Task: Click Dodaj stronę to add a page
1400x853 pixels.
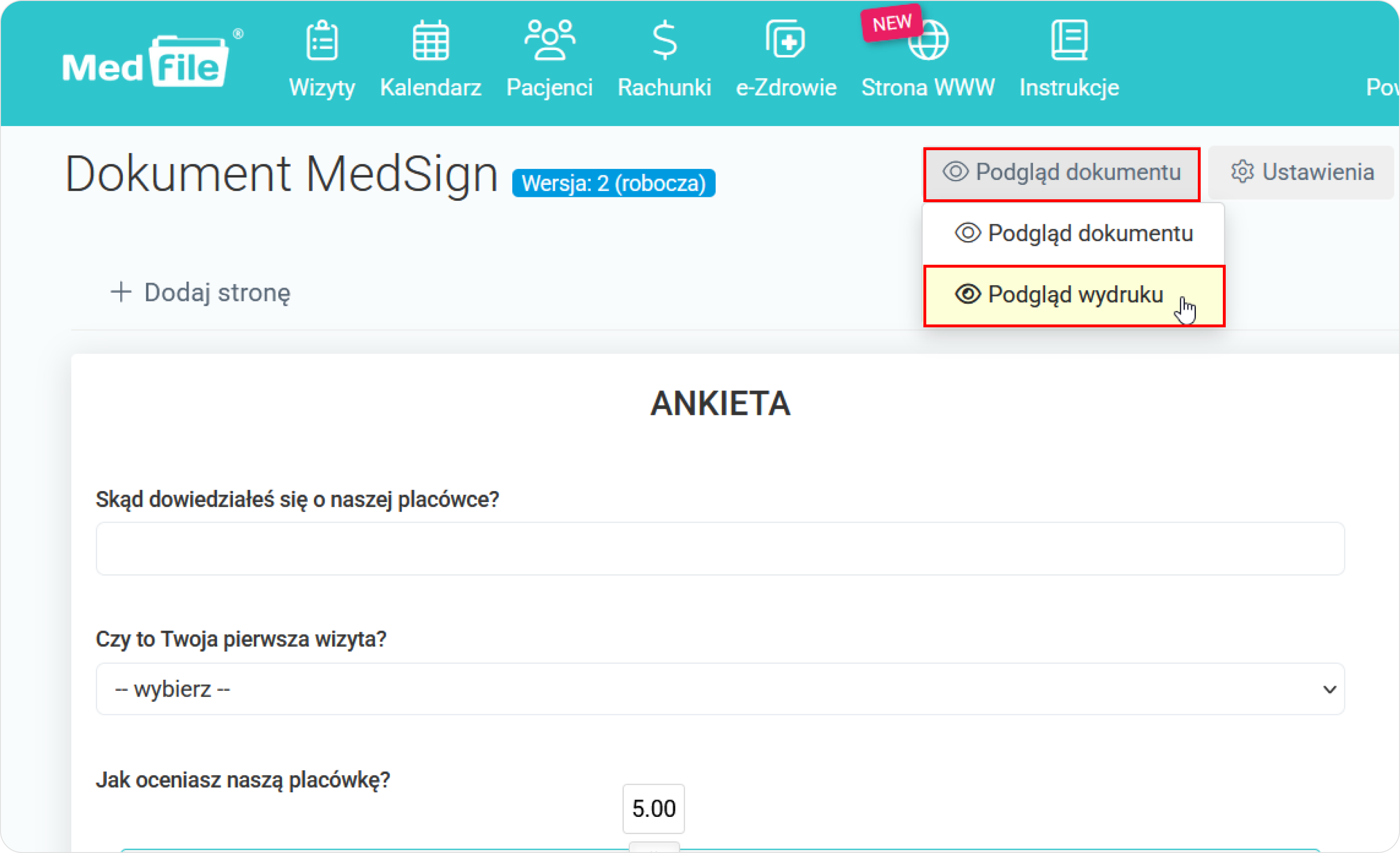Action: [199, 292]
